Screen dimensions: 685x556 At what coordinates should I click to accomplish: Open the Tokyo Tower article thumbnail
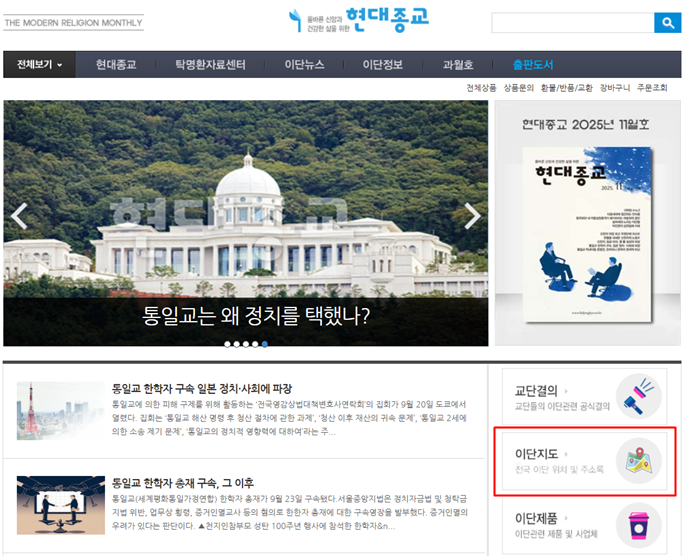pos(54,410)
